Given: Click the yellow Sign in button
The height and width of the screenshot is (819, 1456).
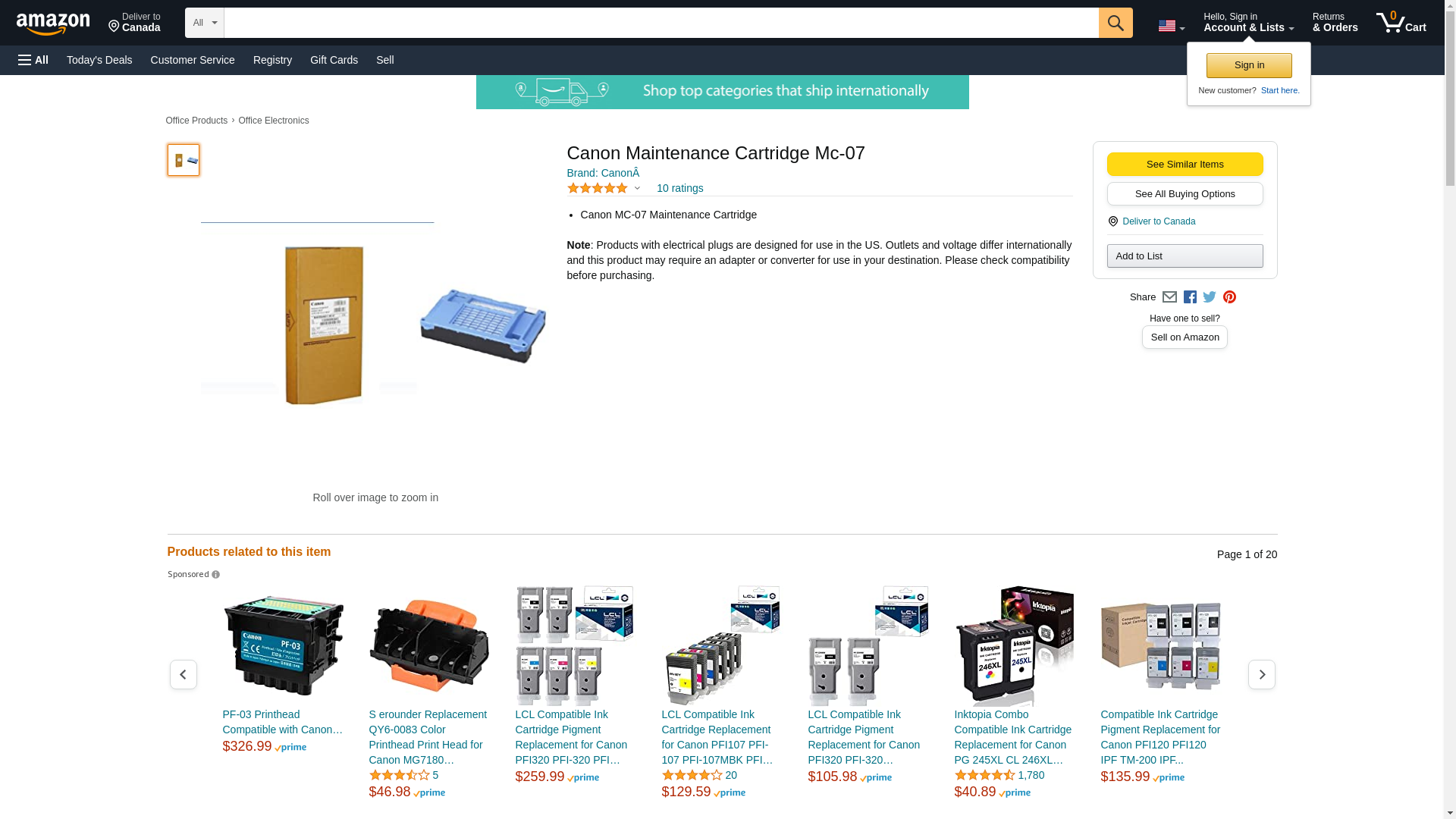Looking at the screenshot, I should 1249,65.
